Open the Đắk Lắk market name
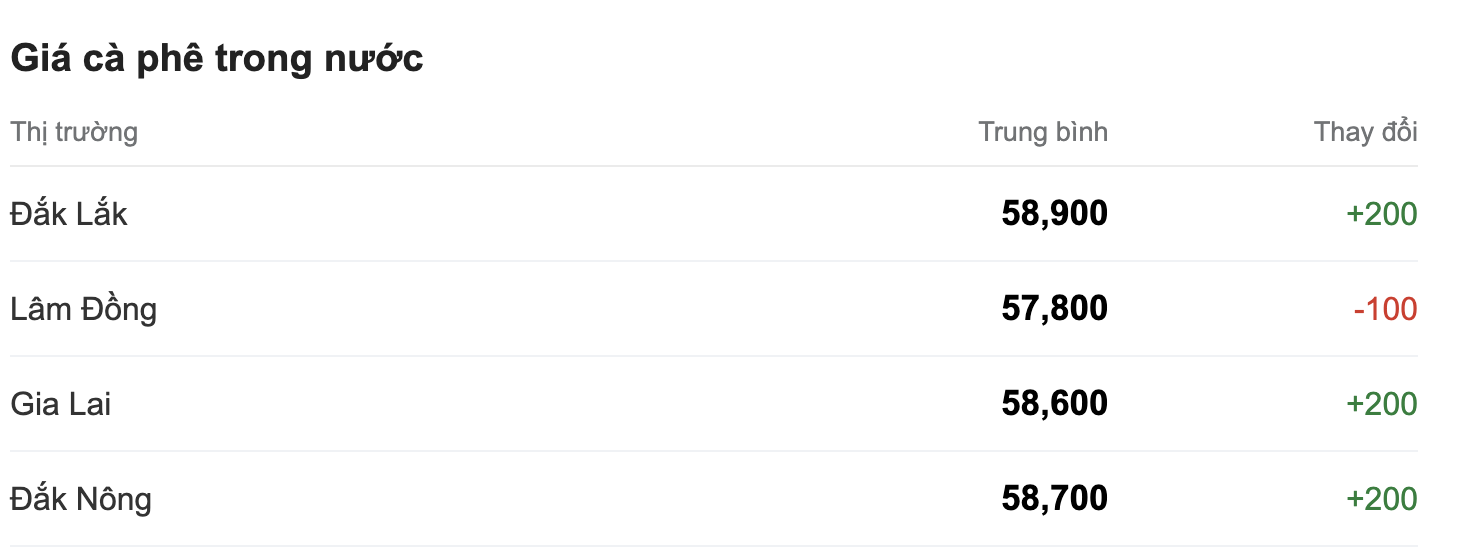 point(69,214)
